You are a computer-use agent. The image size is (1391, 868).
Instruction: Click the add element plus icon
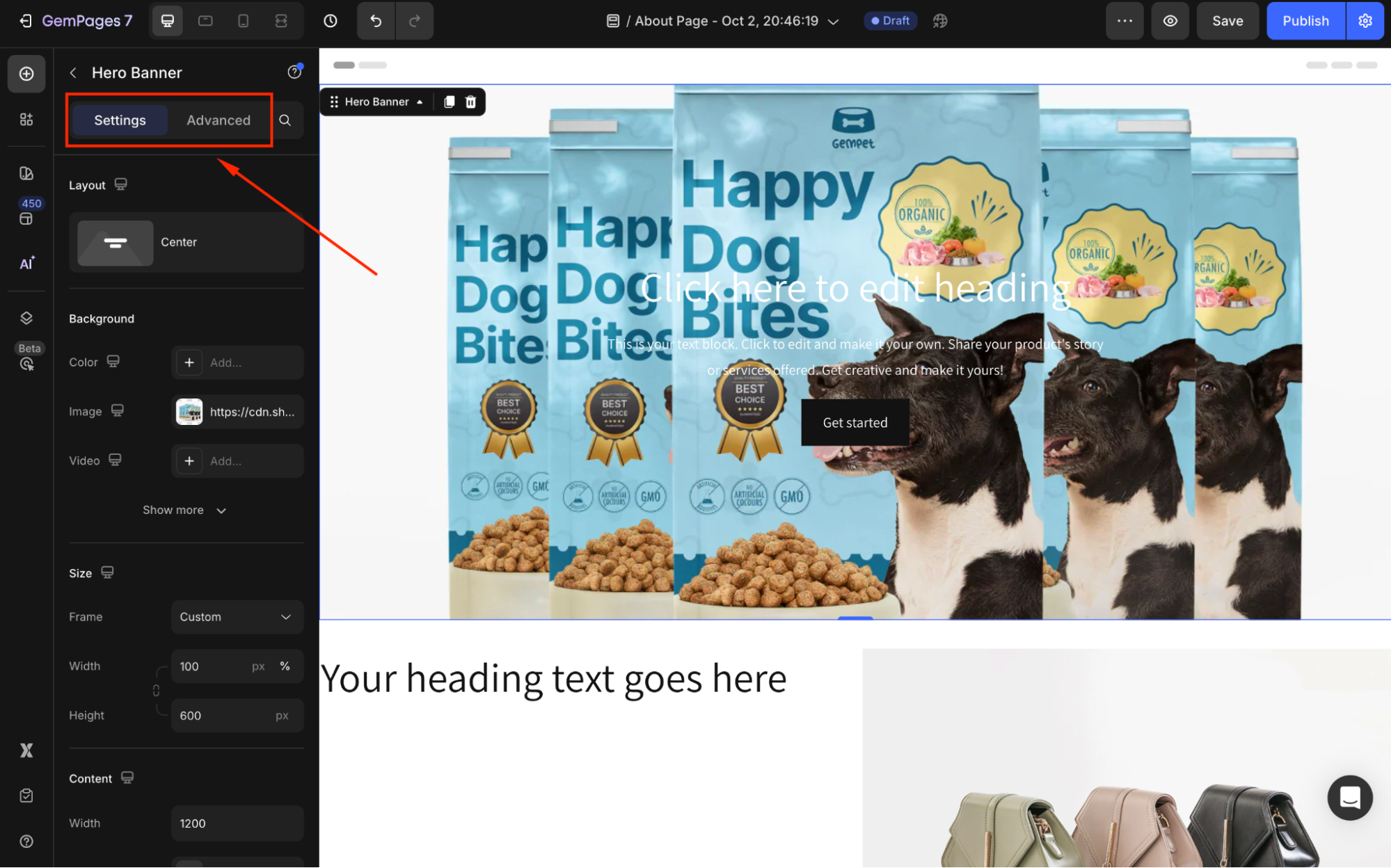coord(26,74)
